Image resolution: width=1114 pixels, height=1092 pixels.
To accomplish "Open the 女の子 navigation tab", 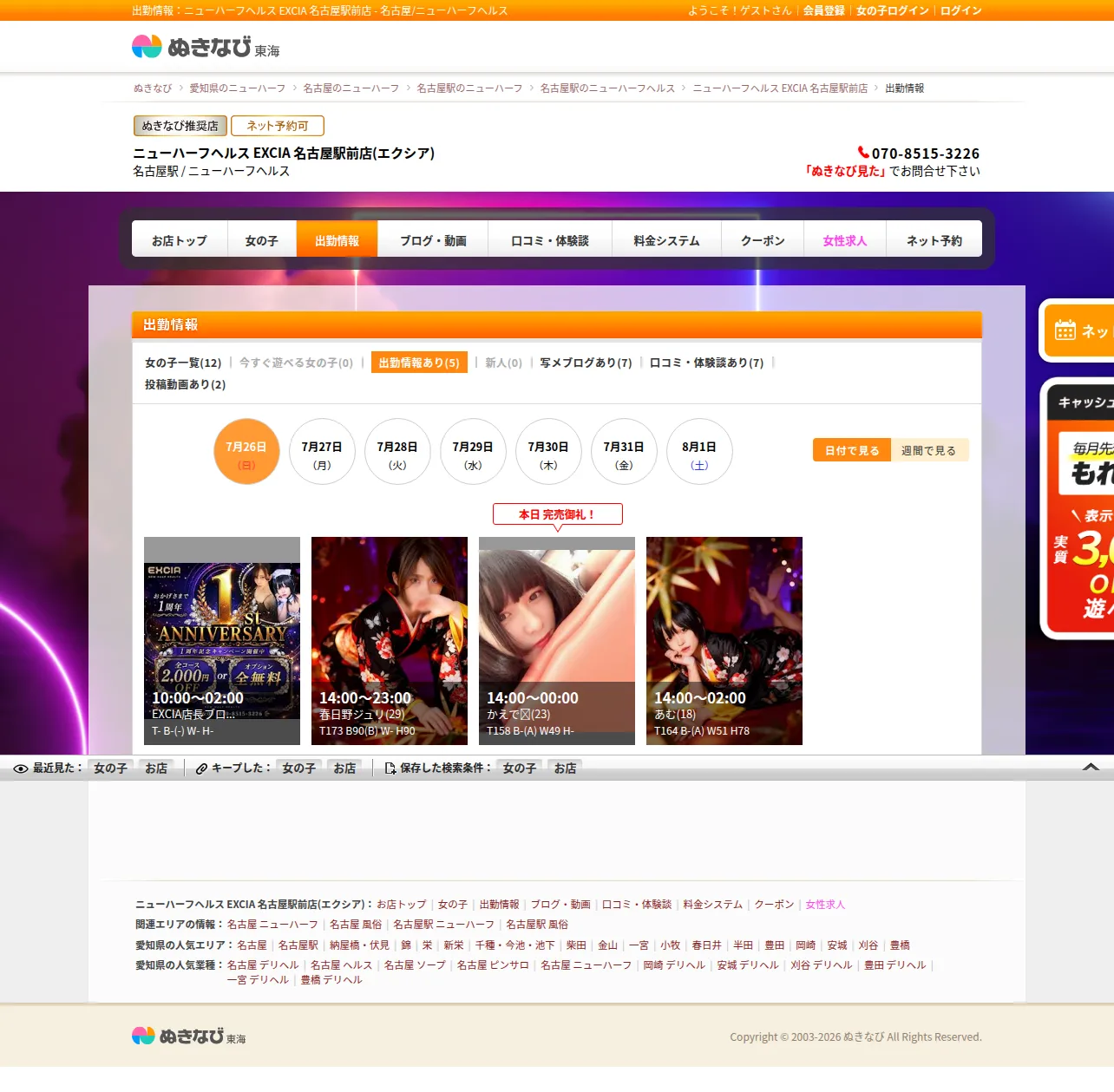I will pyautogui.click(x=262, y=240).
